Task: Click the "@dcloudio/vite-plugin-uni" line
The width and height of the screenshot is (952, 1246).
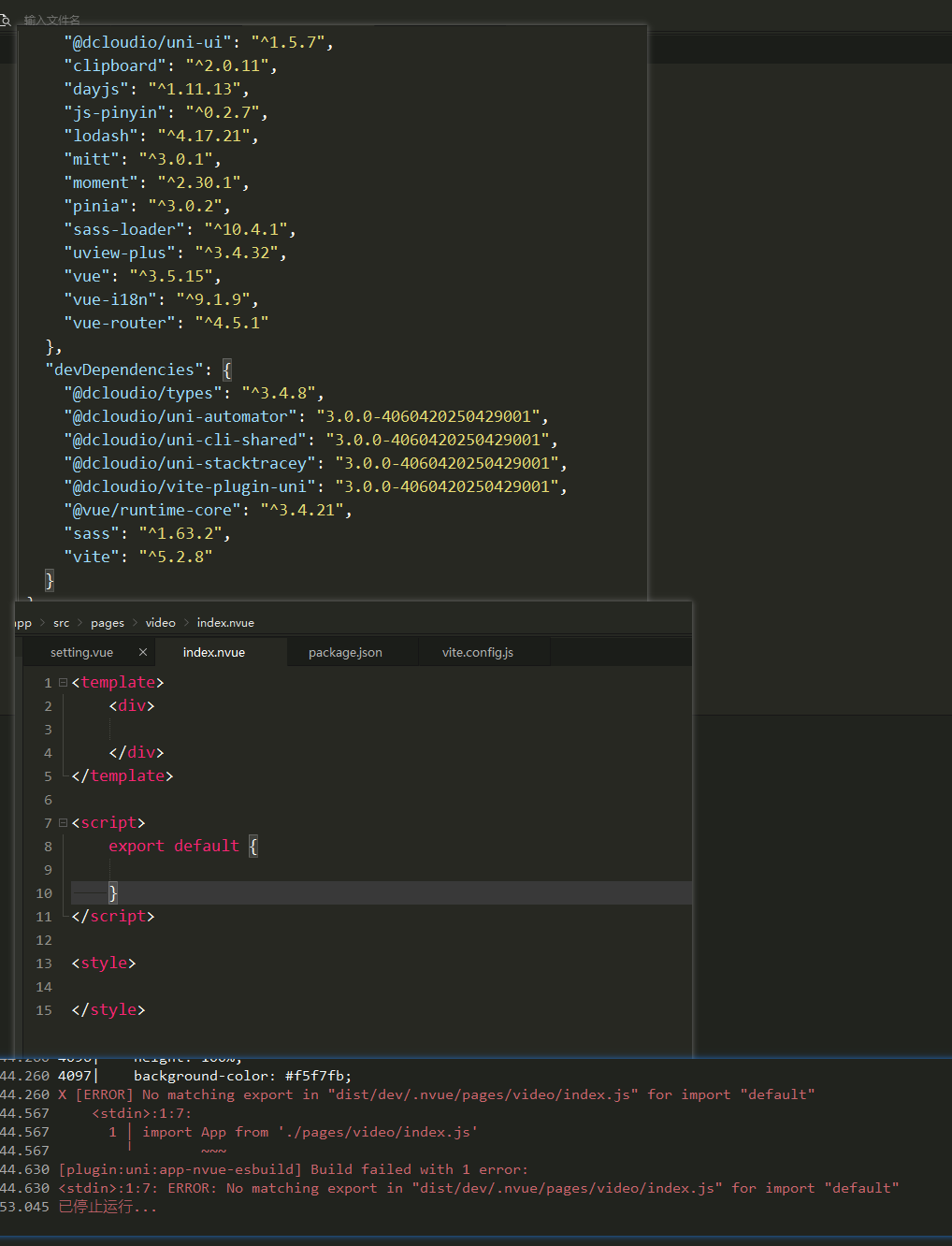Action: pos(315,486)
